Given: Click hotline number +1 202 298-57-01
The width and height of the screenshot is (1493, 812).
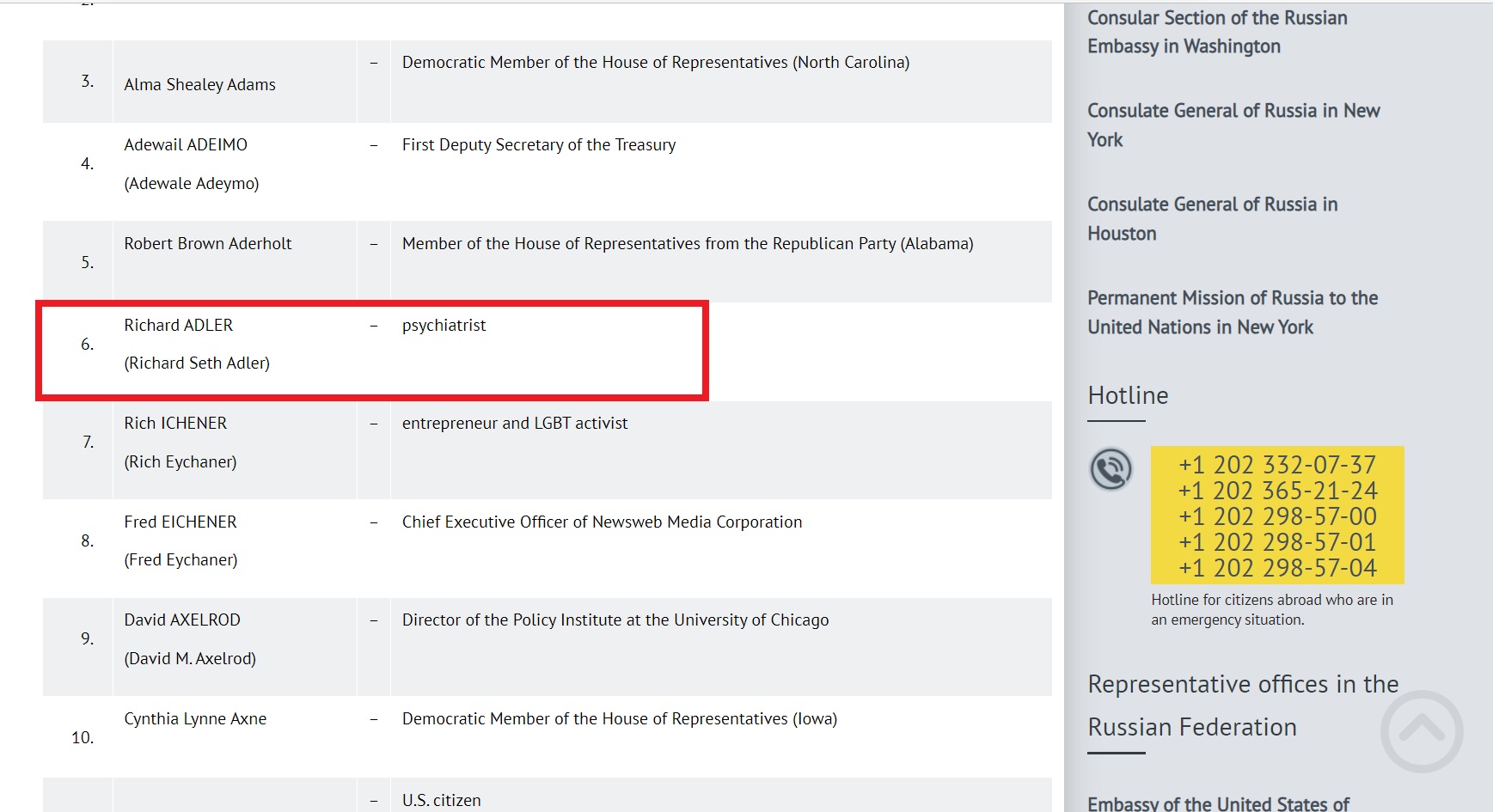Looking at the screenshot, I should pos(1277,542).
